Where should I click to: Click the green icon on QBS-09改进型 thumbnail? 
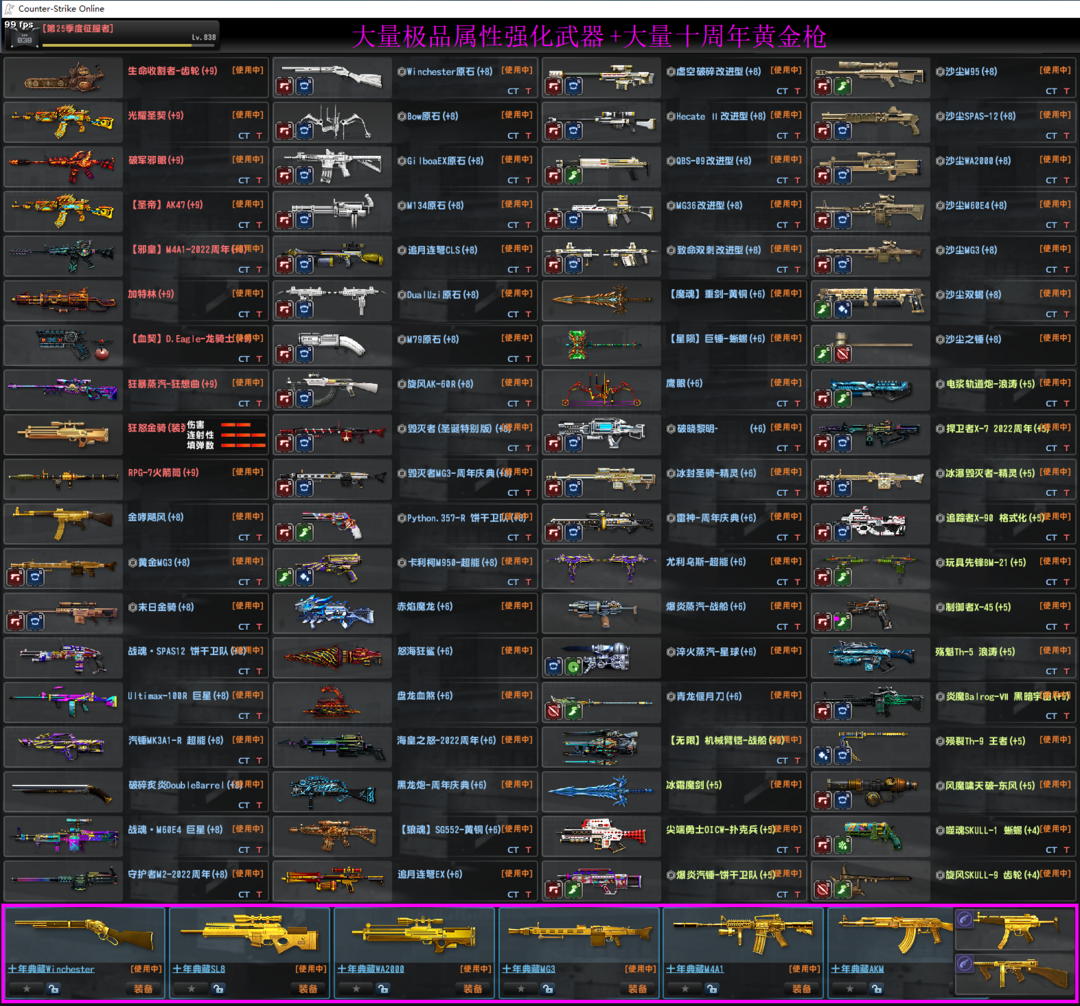574,175
